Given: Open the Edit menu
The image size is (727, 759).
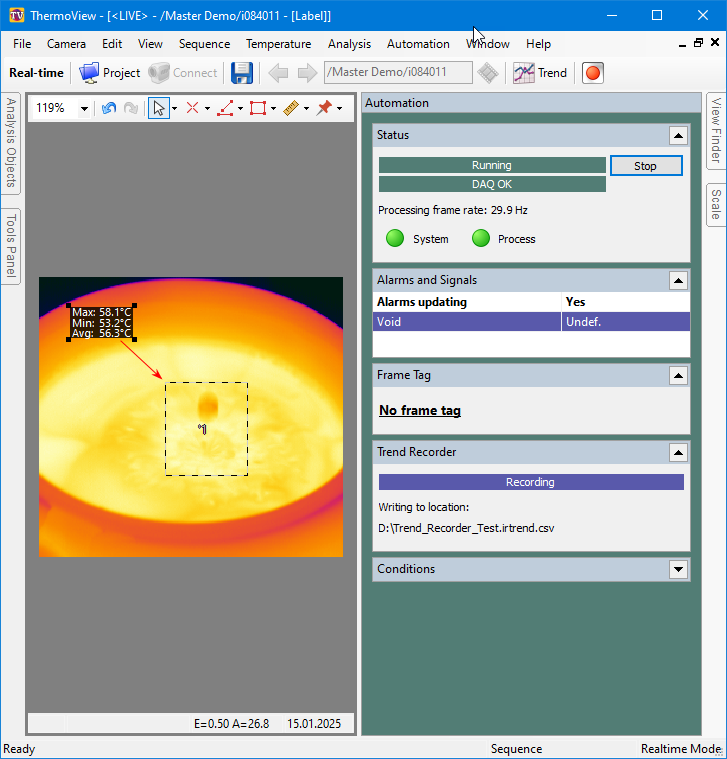Looking at the screenshot, I should [112, 44].
